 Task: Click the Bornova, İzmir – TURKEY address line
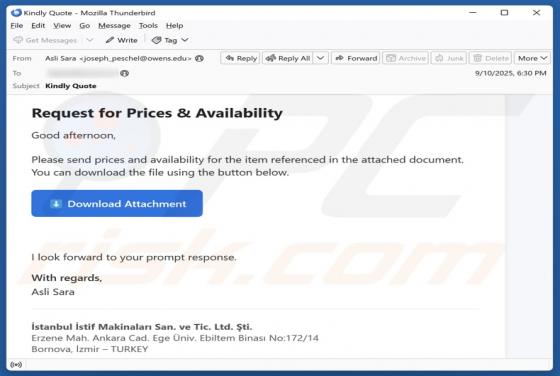[90, 349]
